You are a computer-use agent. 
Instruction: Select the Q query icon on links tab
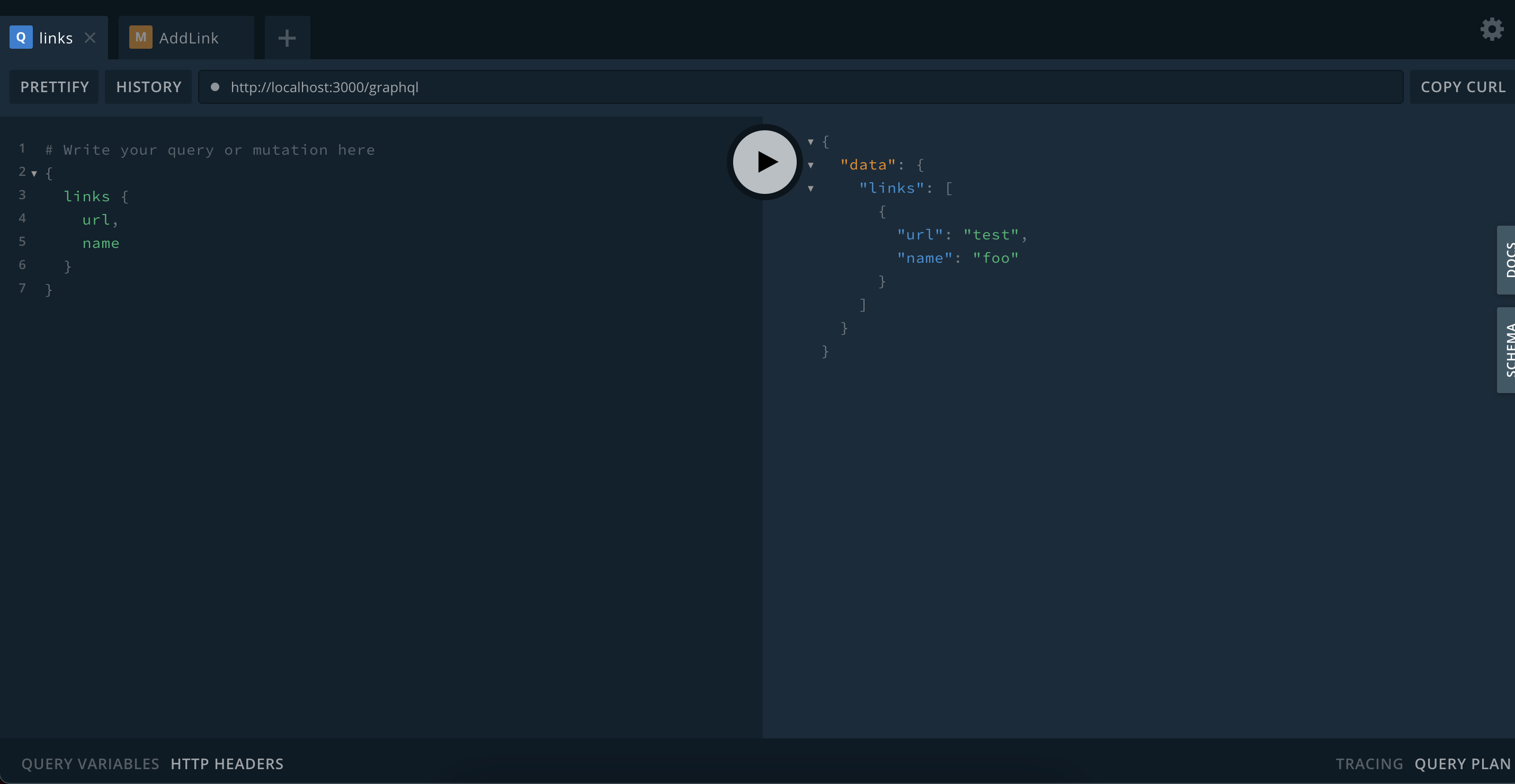tap(21, 37)
